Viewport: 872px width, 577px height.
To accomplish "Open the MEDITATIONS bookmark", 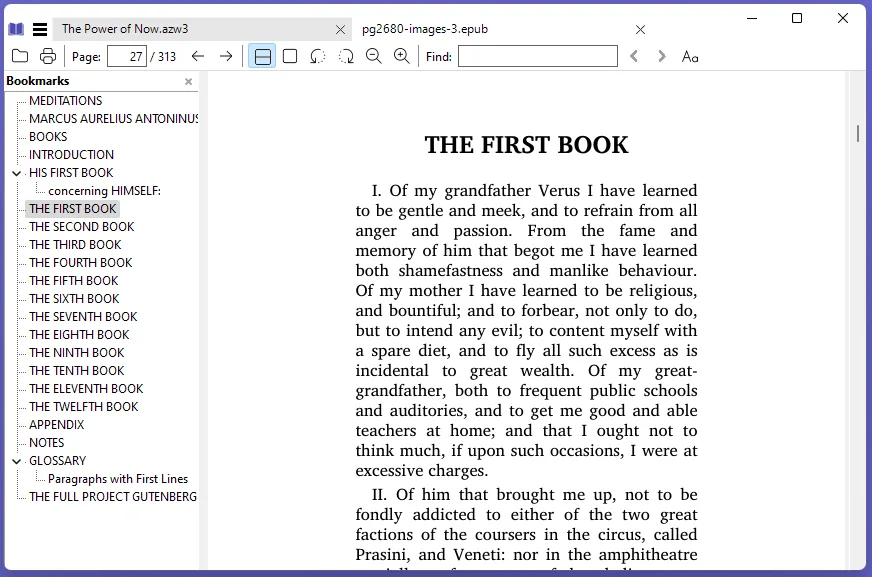I will point(66,101).
